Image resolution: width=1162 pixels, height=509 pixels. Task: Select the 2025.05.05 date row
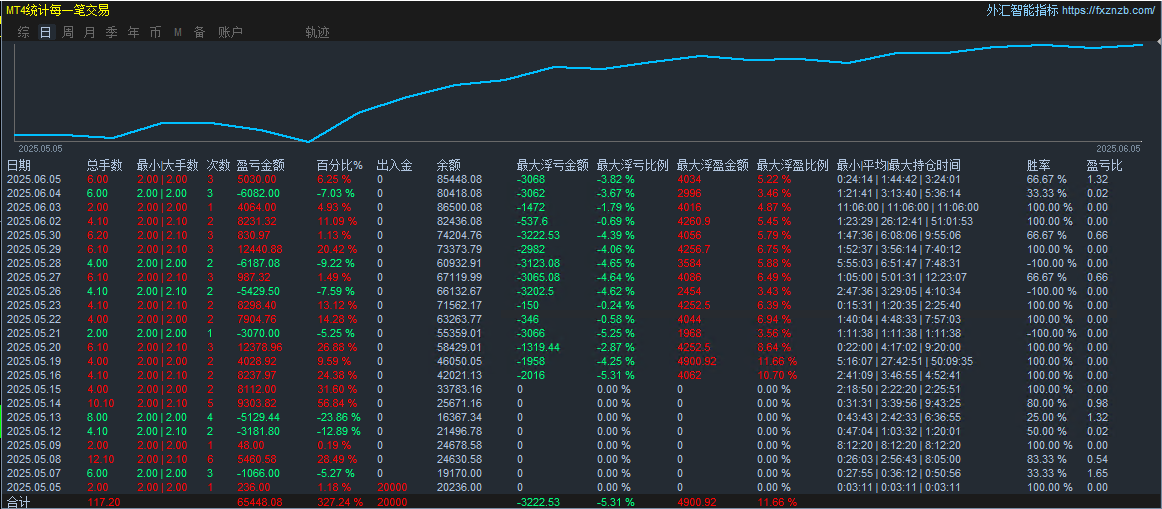click(34, 487)
